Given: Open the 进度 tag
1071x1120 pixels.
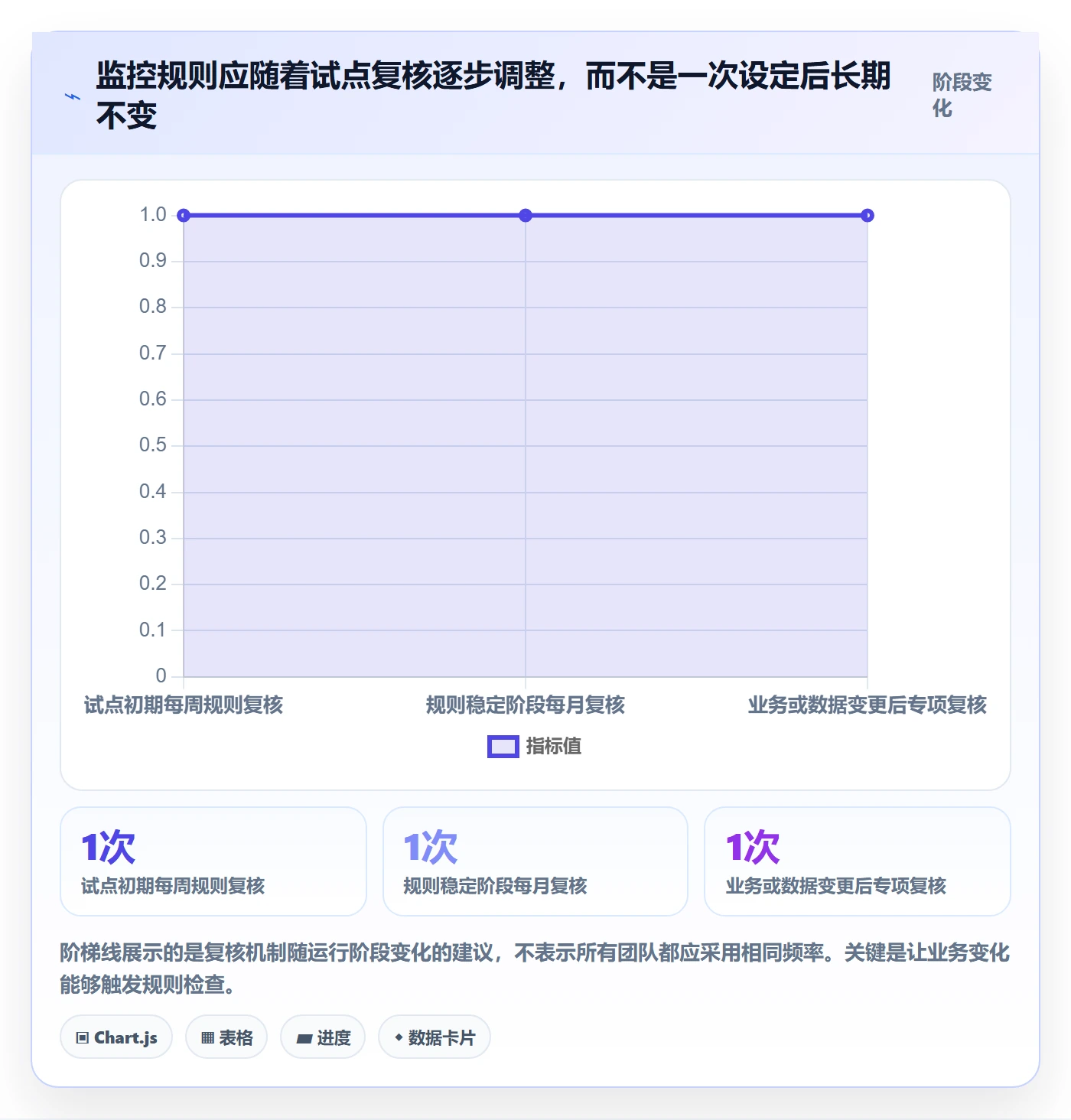Looking at the screenshot, I should (x=323, y=1037).
